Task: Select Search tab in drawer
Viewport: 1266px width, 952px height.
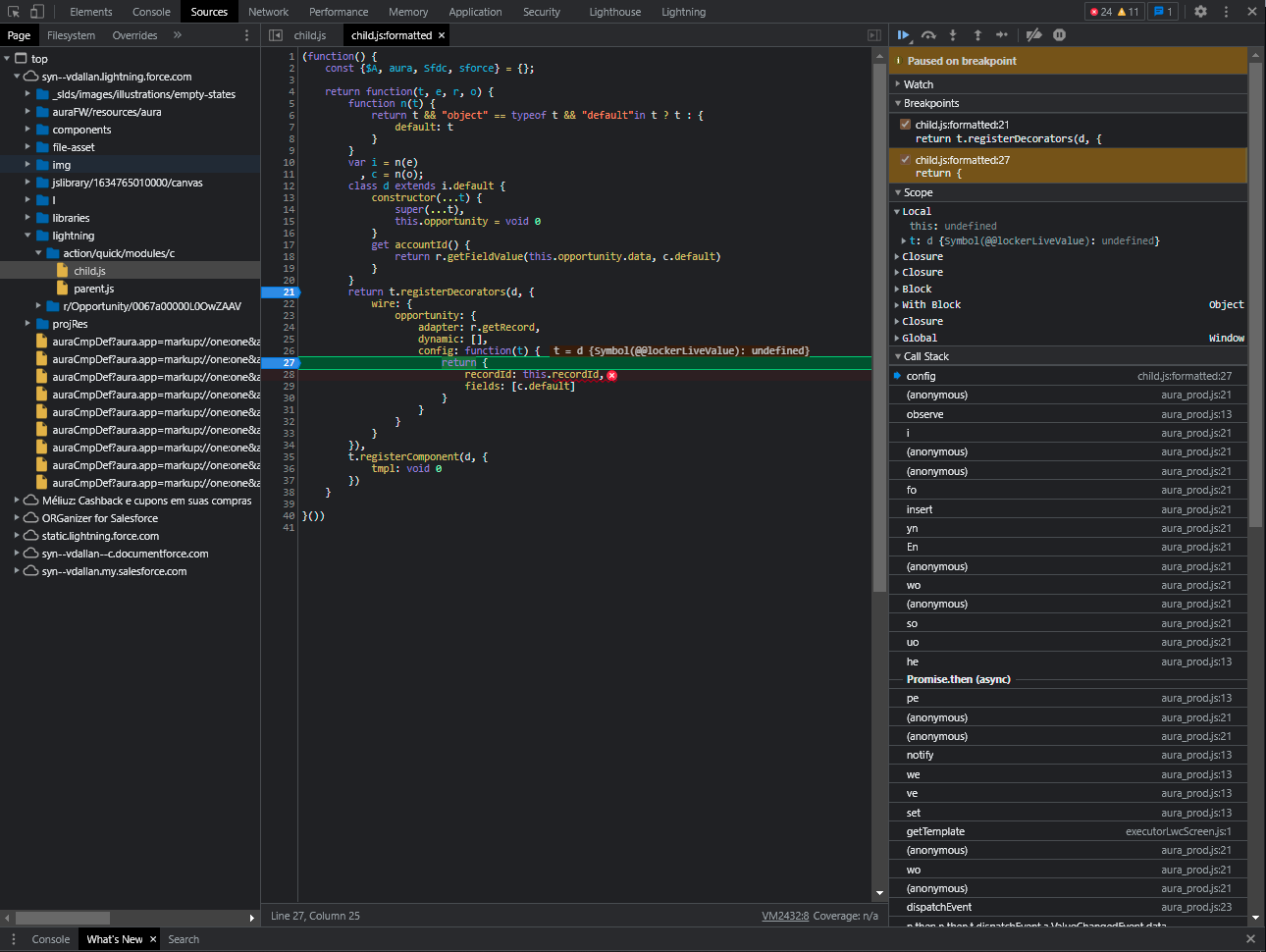Action: point(184,939)
